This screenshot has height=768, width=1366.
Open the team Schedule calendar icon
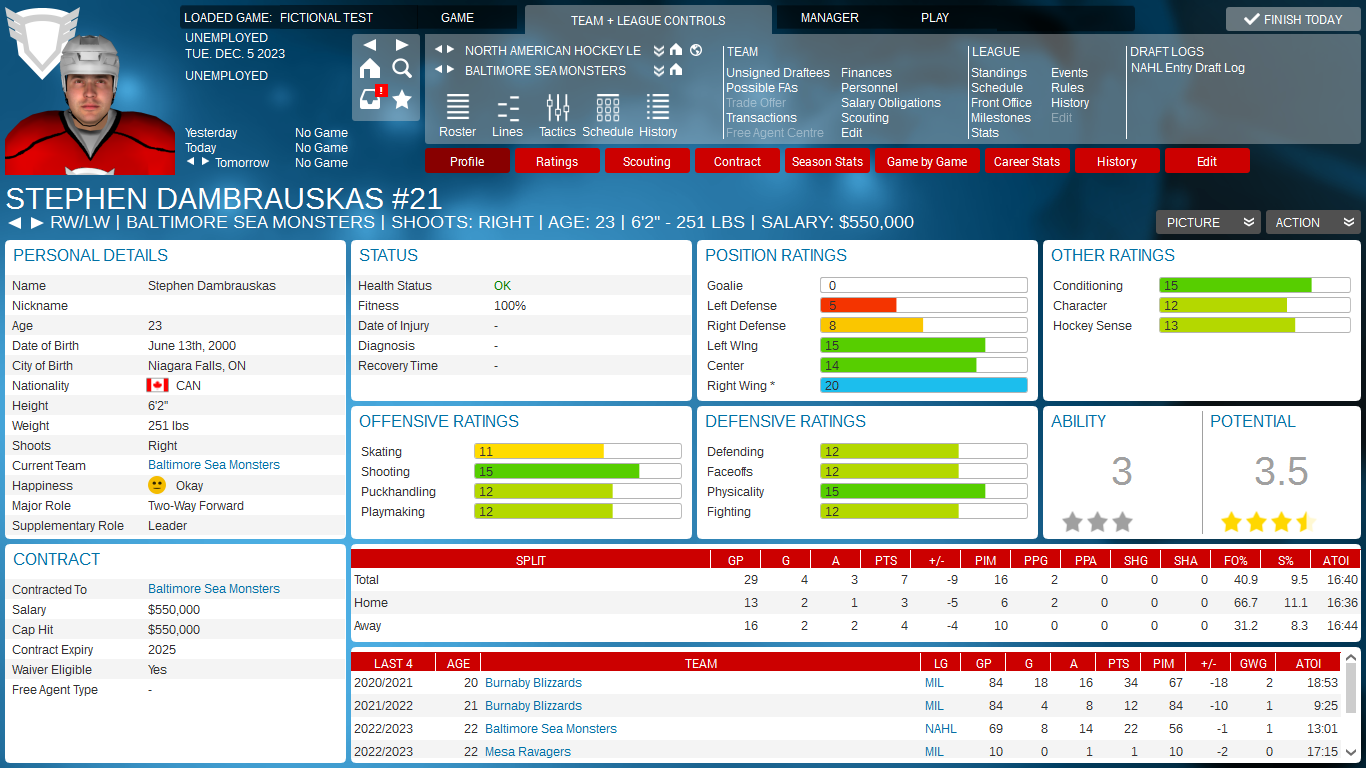(x=607, y=115)
